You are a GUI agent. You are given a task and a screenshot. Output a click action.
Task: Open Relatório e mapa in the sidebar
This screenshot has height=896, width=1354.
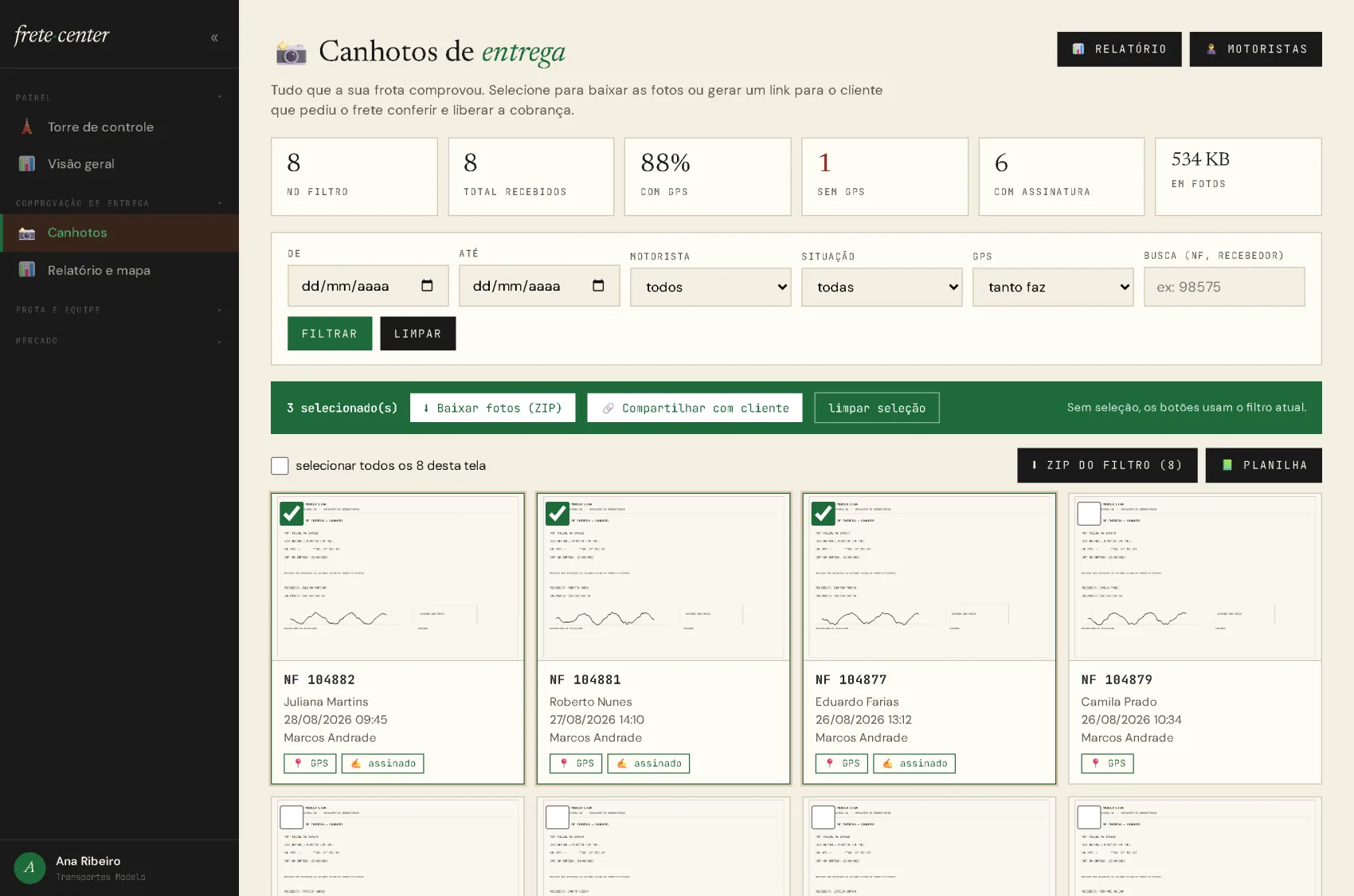click(x=119, y=270)
